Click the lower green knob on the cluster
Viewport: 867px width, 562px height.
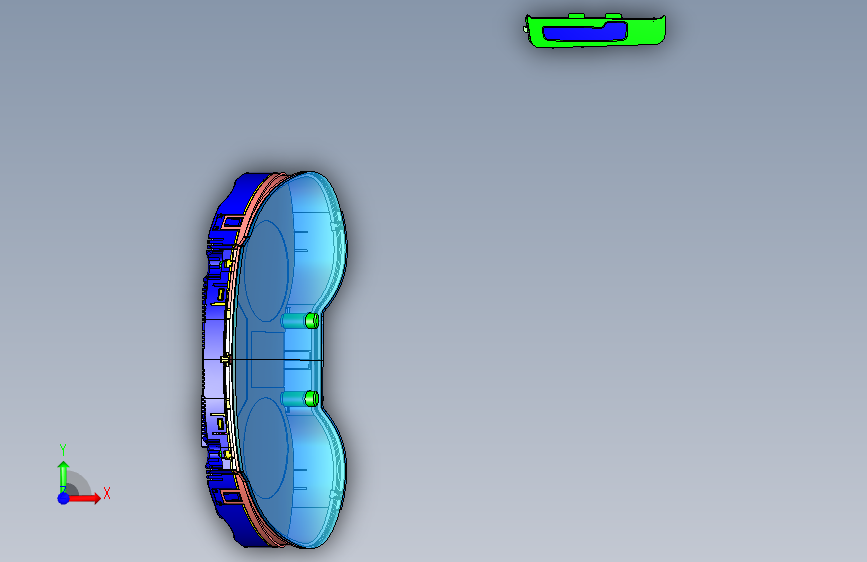click(312, 398)
